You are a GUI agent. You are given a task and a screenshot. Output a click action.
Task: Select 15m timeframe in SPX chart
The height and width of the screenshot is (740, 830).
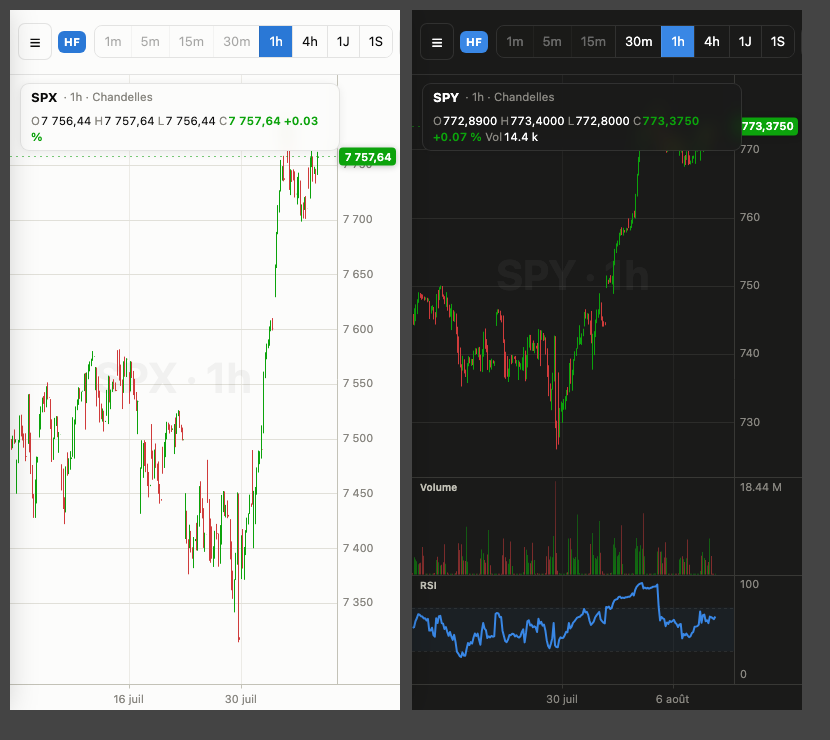click(x=191, y=42)
